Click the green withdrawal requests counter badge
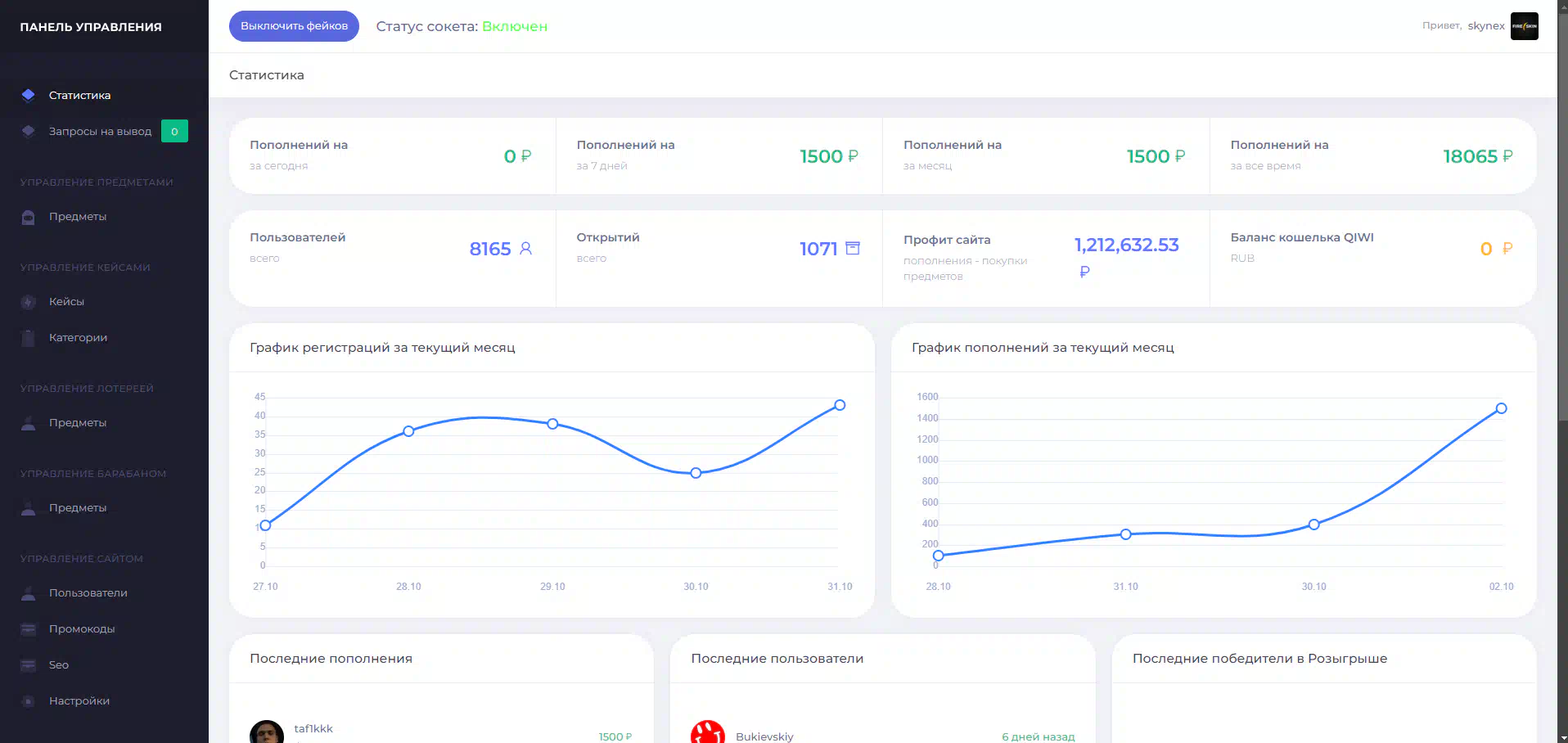The height and width of the screenshot is (743, 1568). (174, 131)
